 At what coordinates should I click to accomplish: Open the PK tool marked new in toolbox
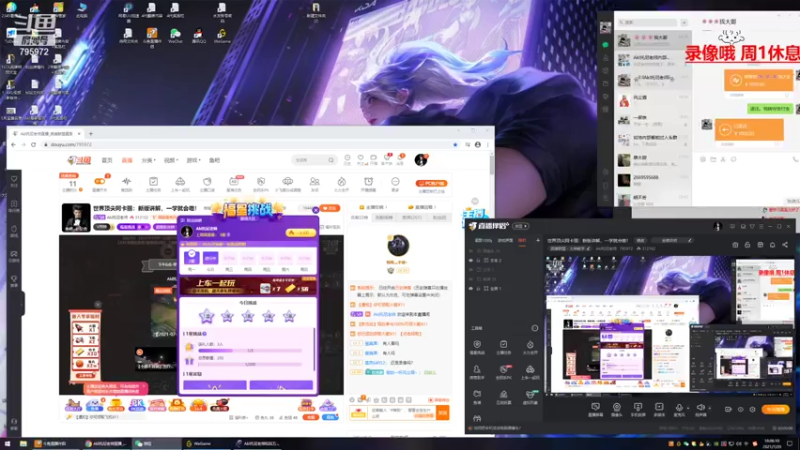click(x=504, y=369)
